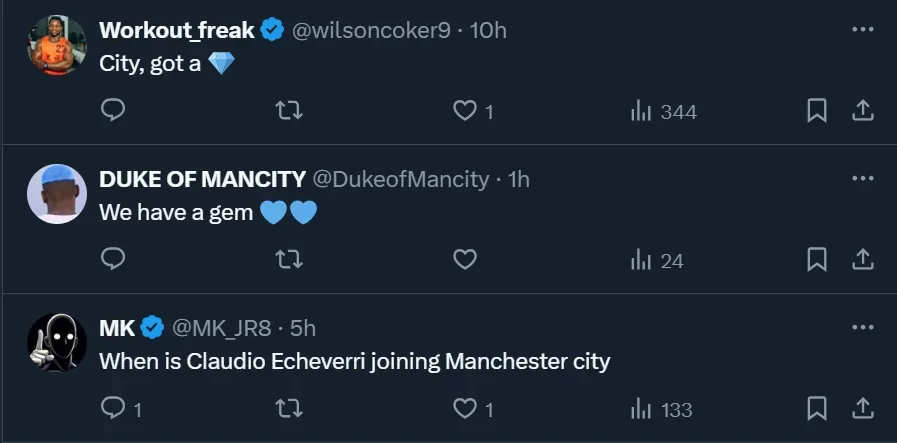897x443 pixels.
Task: View analytics showing 344 views
Action: (x=663, y=112)
